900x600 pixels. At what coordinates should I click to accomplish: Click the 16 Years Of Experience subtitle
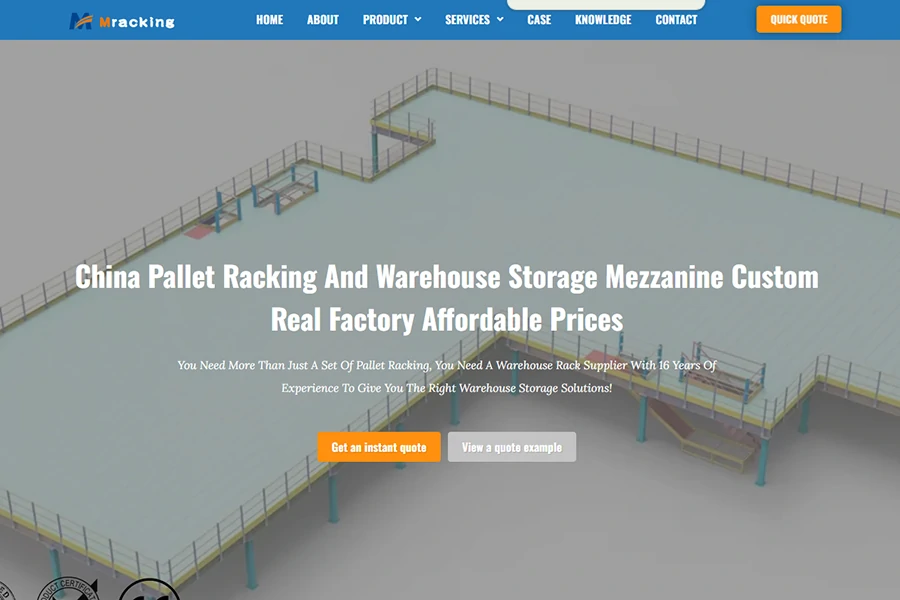click(447, 377)
